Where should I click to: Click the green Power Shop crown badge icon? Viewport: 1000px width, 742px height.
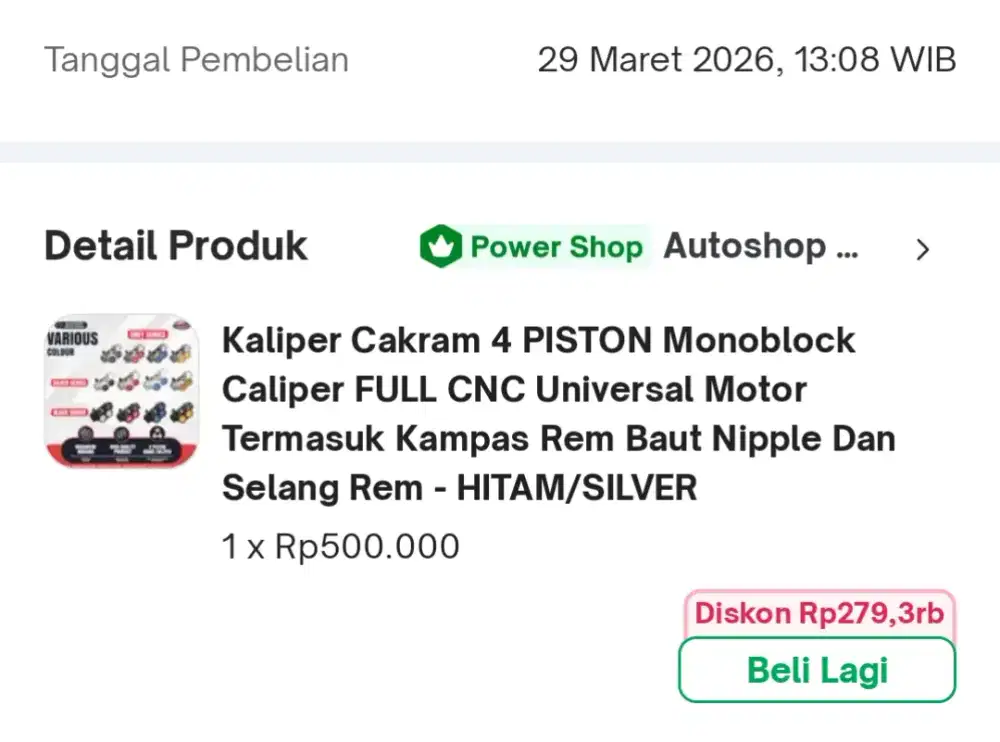(441, 245)
